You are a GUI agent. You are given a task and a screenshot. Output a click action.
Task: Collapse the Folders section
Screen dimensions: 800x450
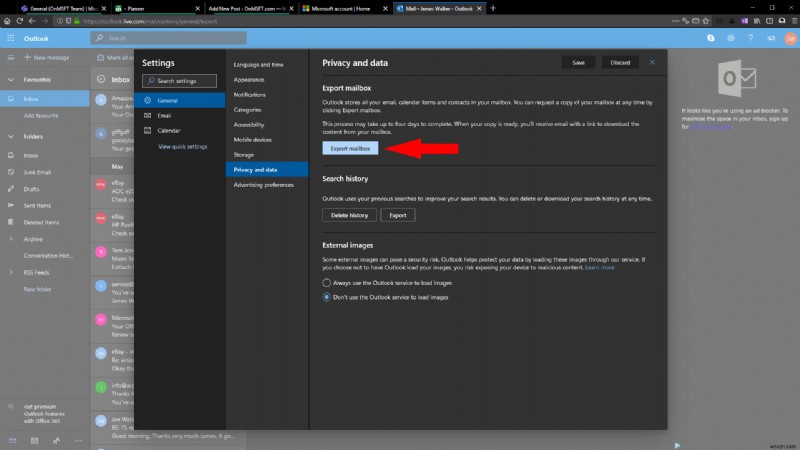tap(9, 136)
